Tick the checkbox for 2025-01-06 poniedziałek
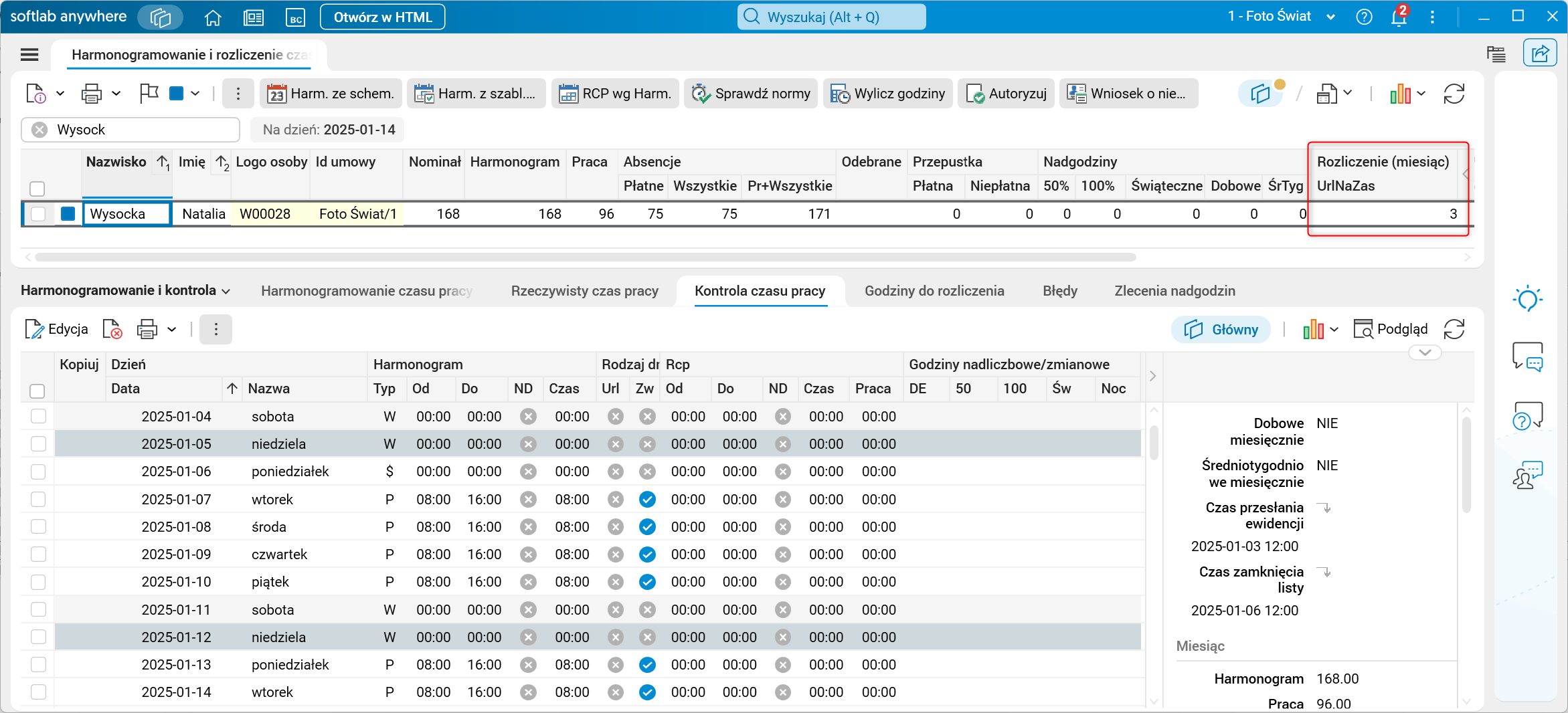 point(38,472)
